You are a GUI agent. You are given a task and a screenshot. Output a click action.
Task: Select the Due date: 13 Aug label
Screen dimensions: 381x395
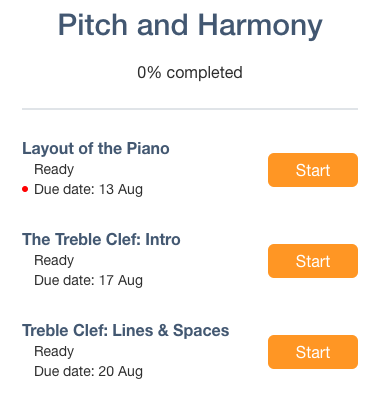point(88,189)
